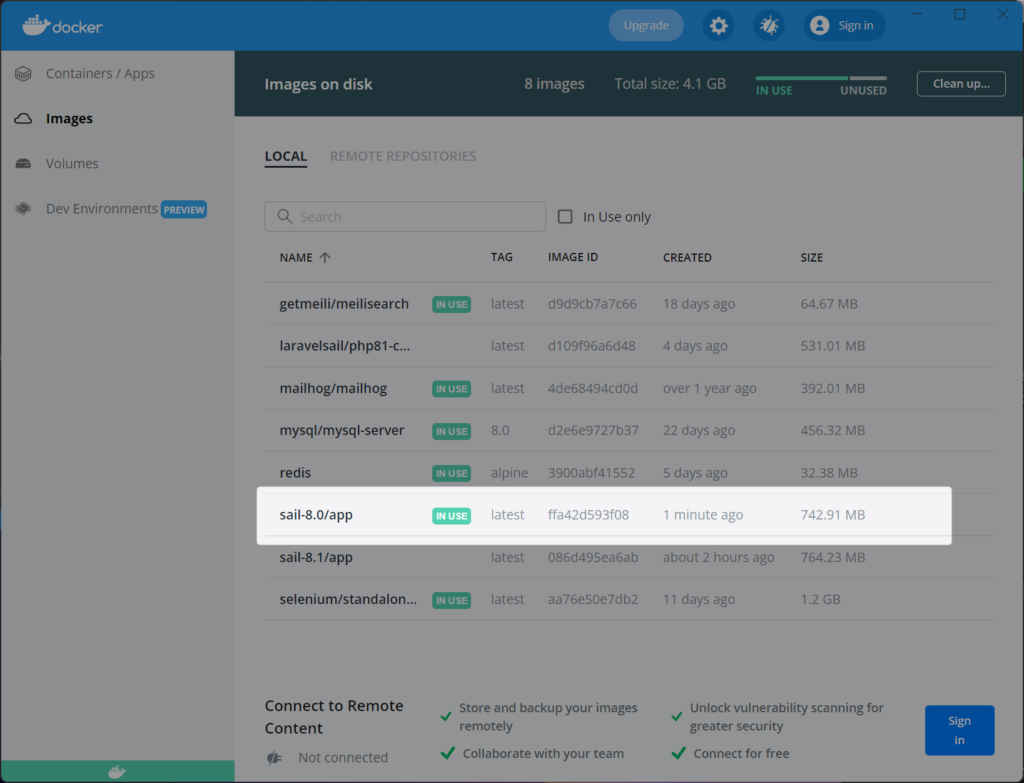Select the selenium/standalon... image
This screenshot has width=1024, height=783.
[348, 599]
